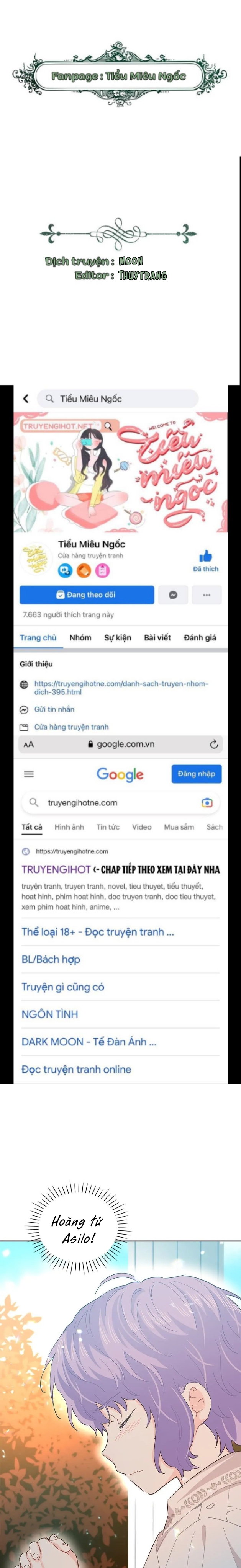Open the Messenger icon button

pyautogui.click(x=173, y=595)
